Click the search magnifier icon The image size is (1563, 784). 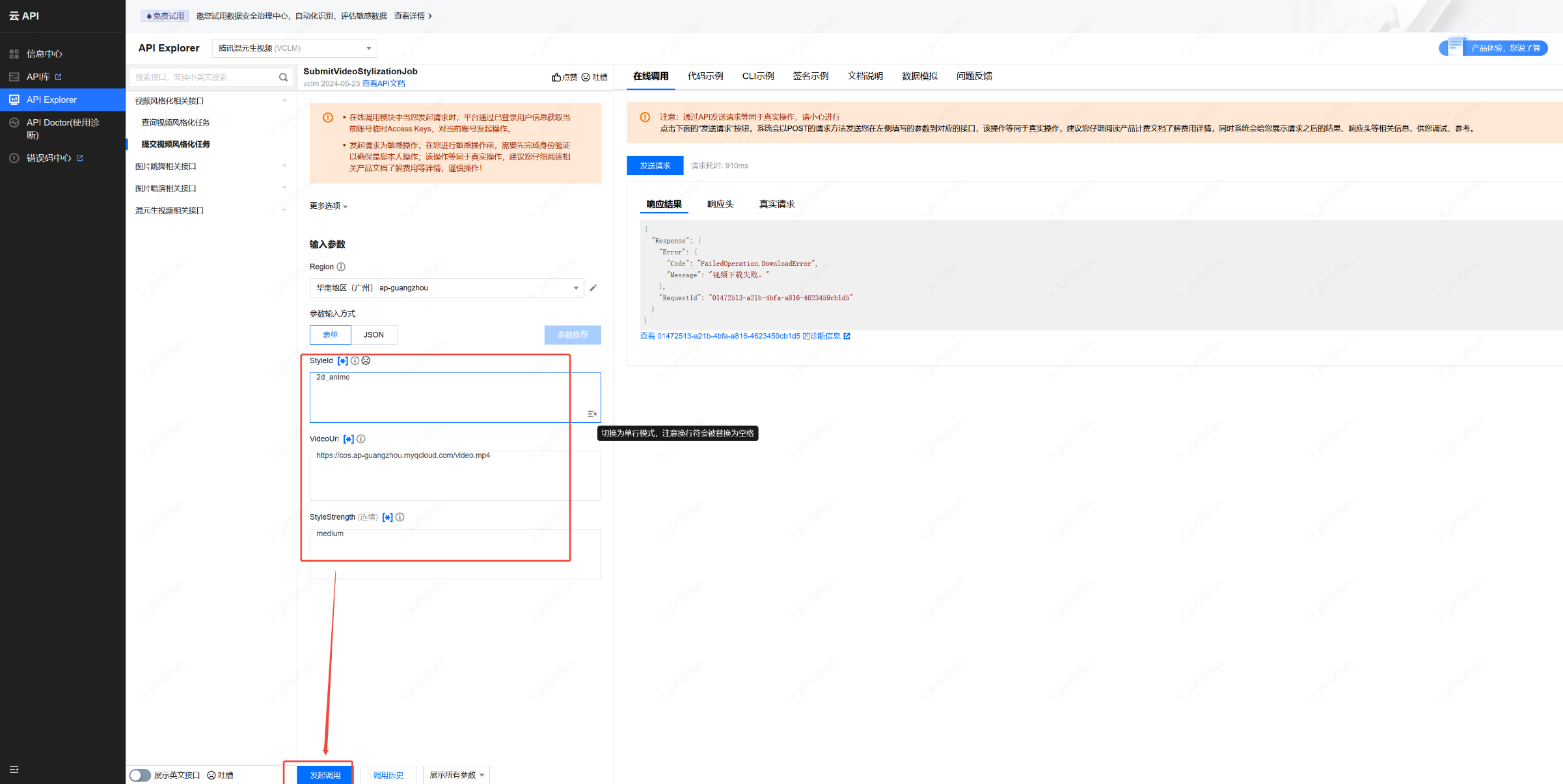pyautogui.click(x=283, y=77)
